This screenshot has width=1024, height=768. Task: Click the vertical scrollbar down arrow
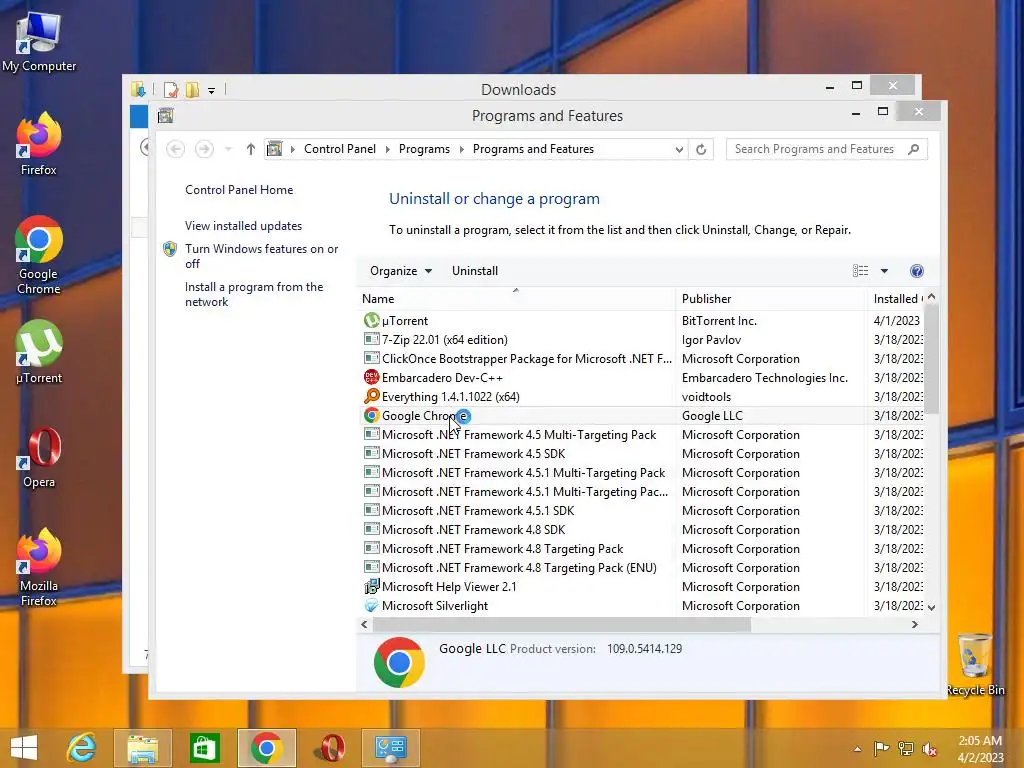point(931,607)
